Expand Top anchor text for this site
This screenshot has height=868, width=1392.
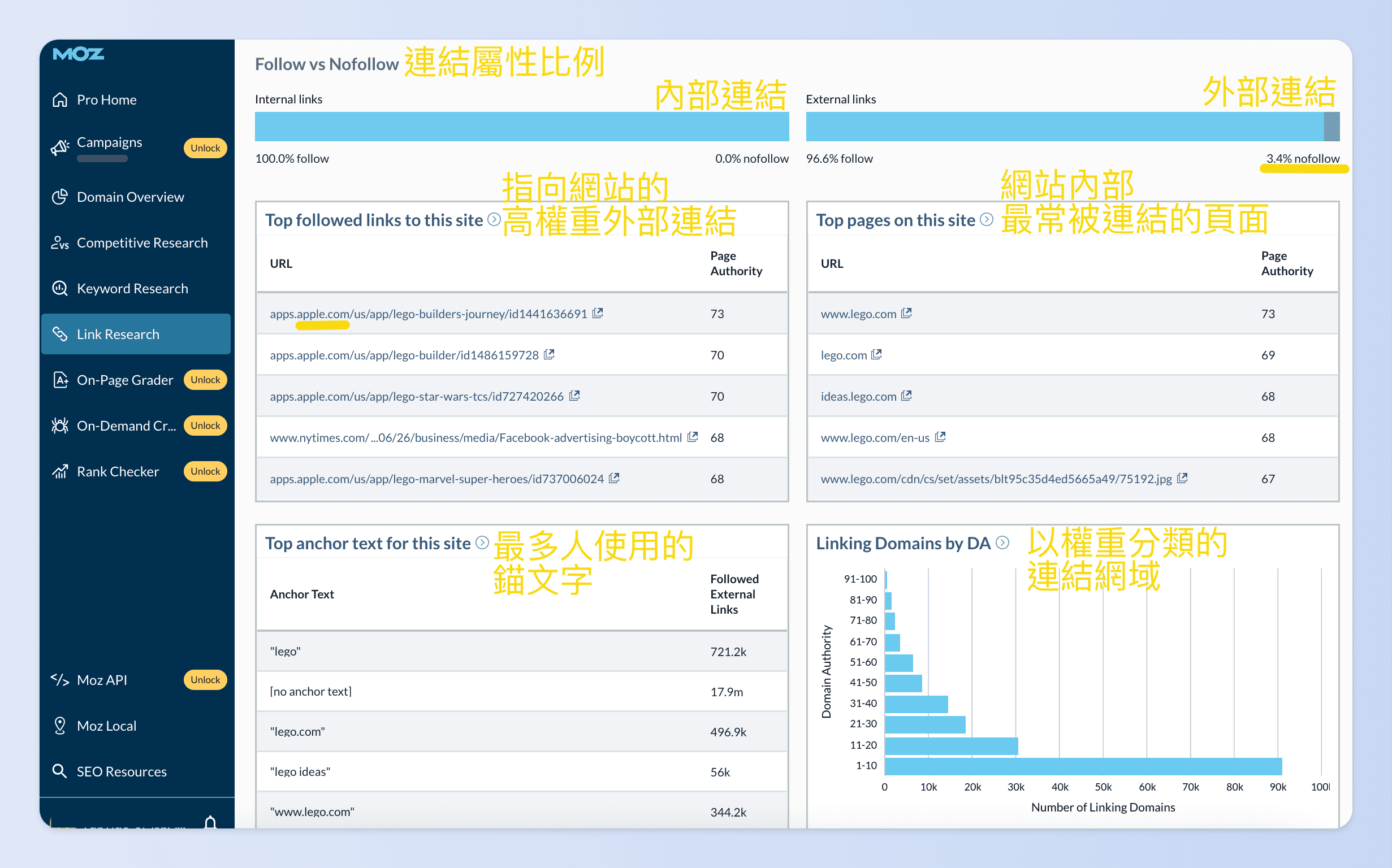pos(482,543)
